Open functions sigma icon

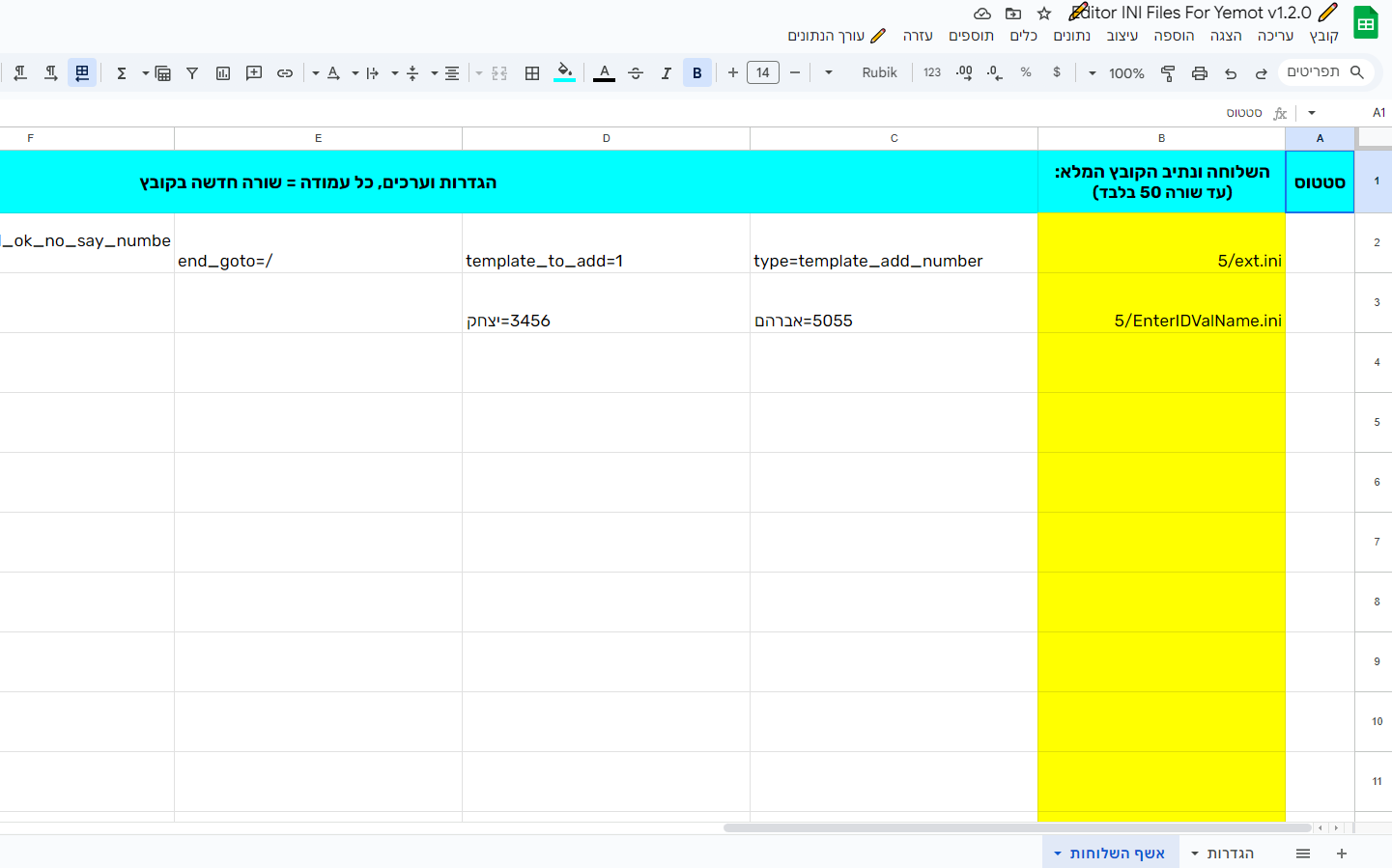[x=122, y=73]
